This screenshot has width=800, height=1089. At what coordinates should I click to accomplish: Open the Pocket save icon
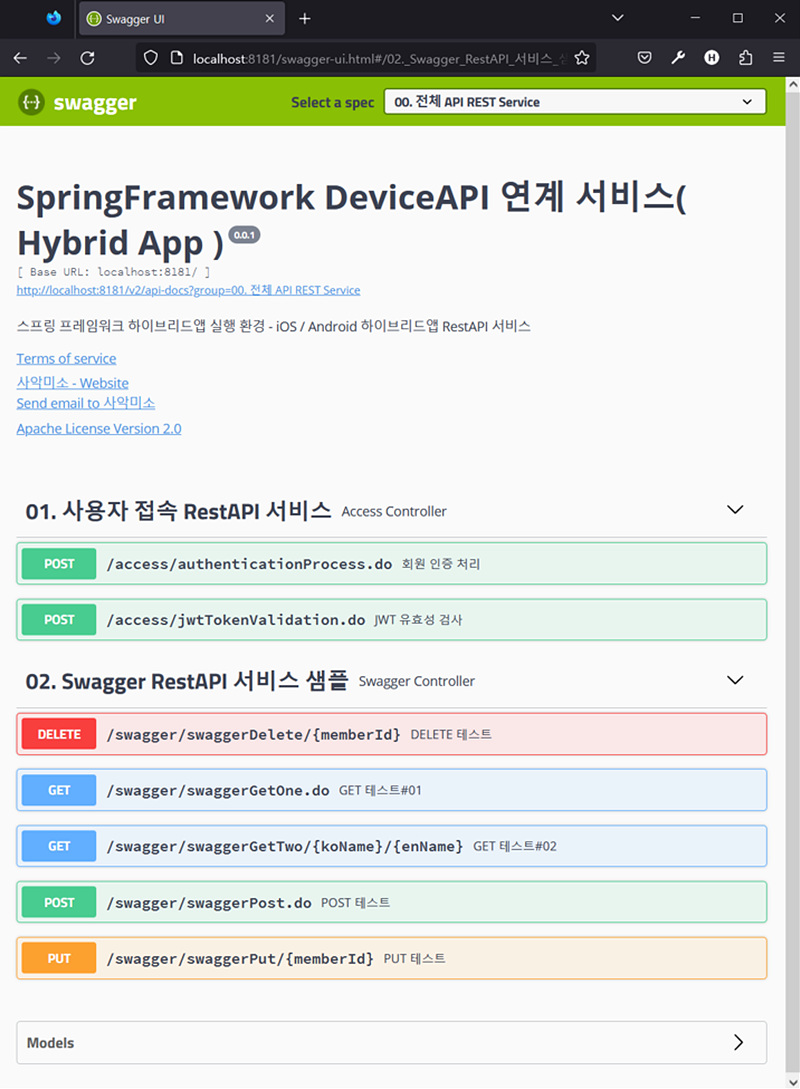pyautogui.click(x=644, y=58)
